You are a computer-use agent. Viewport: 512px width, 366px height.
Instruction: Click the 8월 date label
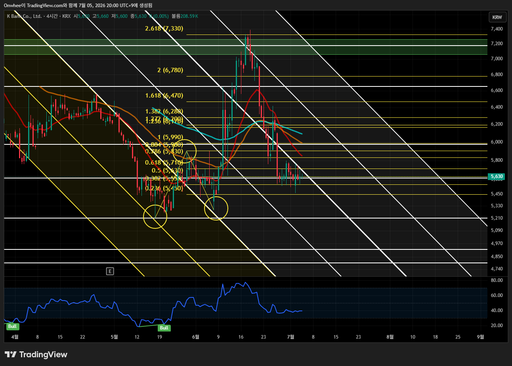[x=390, y=337]
